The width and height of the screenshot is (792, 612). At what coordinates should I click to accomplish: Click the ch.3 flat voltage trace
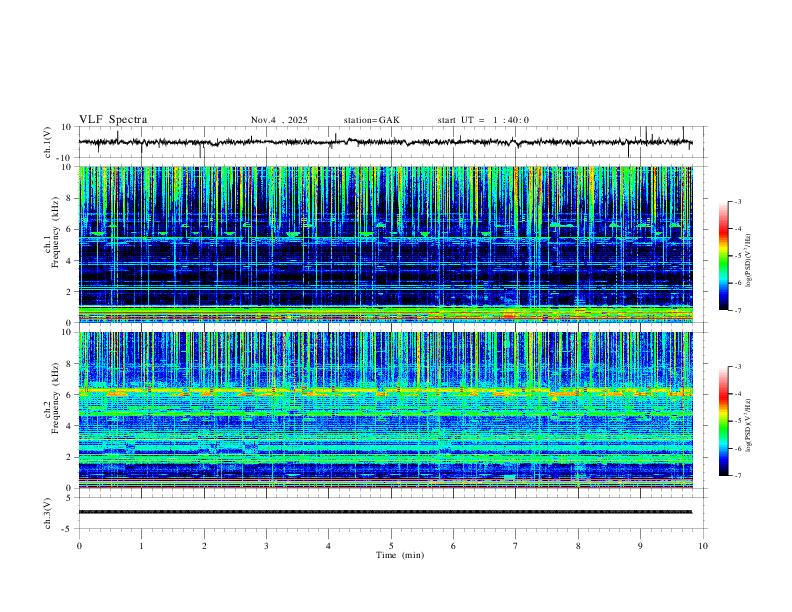pyautogui.click(x=385, y=512)
